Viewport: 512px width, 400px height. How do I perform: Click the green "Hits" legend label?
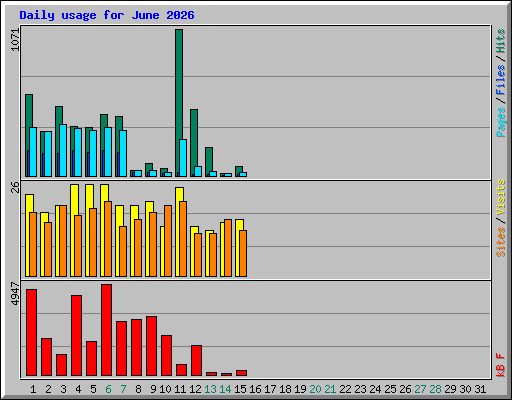click(501, 41)
